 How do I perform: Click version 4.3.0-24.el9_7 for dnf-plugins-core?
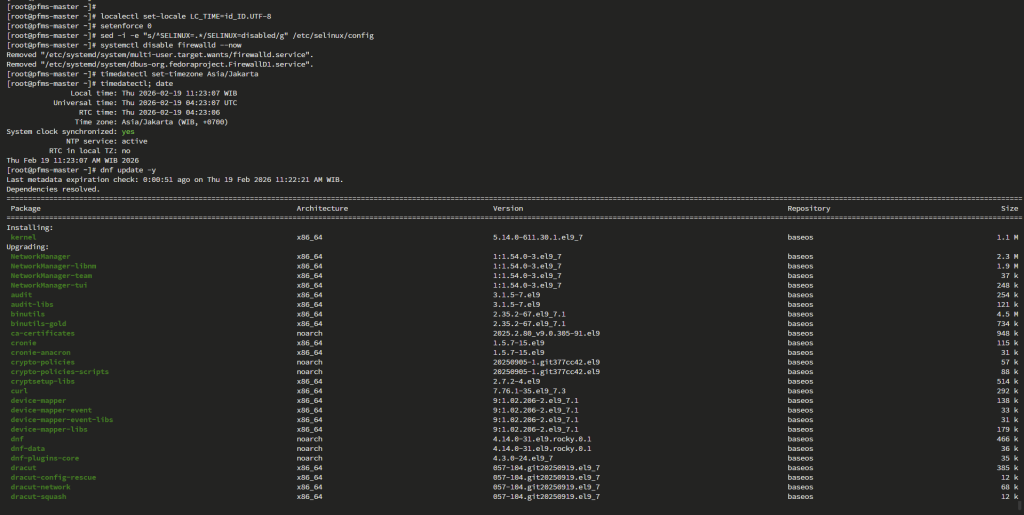pos(522,458)
